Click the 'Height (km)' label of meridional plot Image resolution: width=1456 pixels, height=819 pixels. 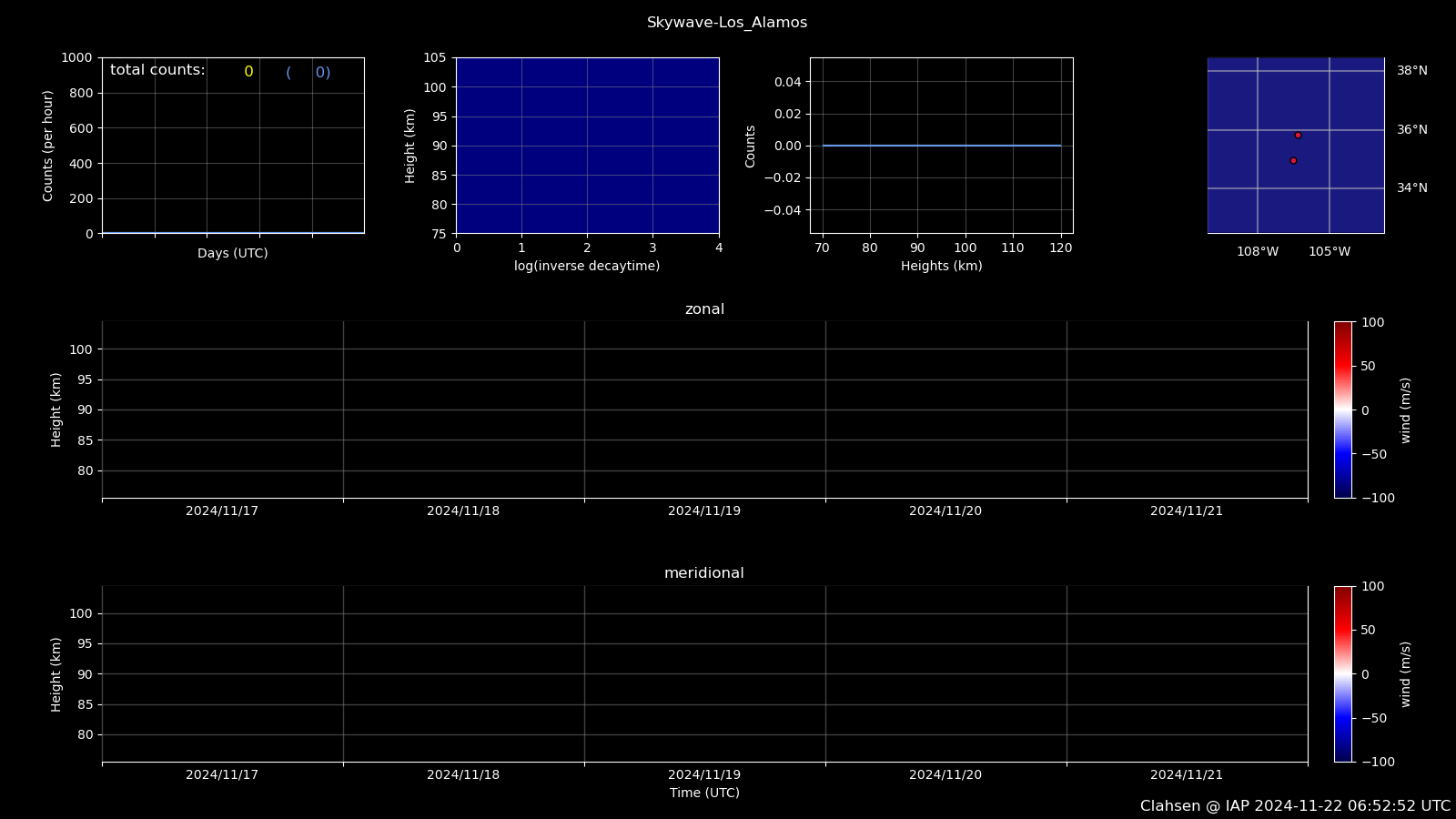tap(56, 674)
